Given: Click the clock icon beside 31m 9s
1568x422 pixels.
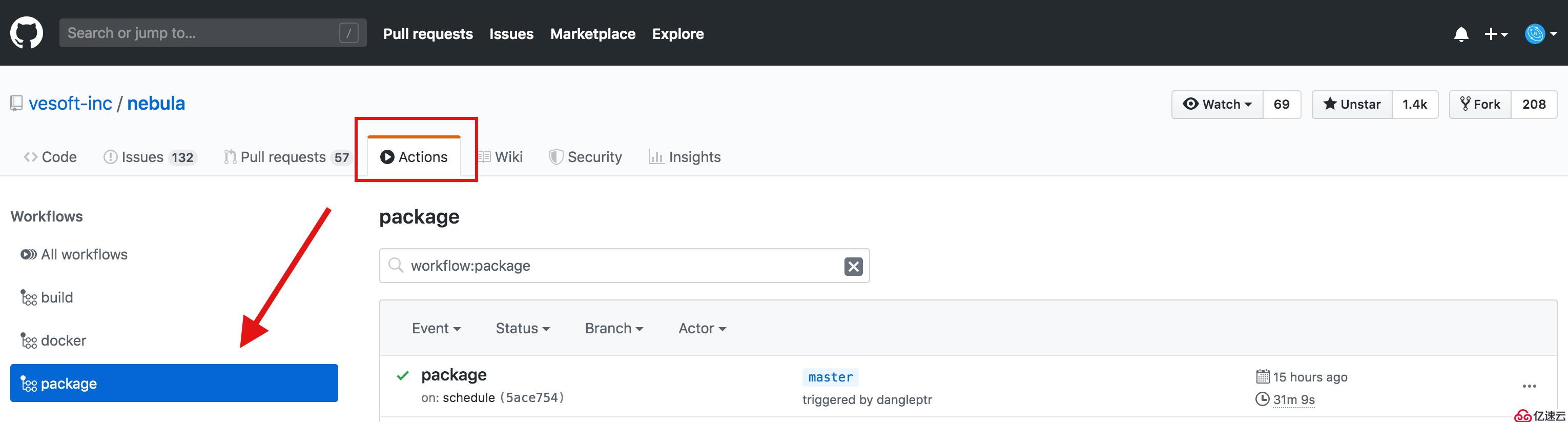Looking at the screenshot, I should tap(1263, 399).
